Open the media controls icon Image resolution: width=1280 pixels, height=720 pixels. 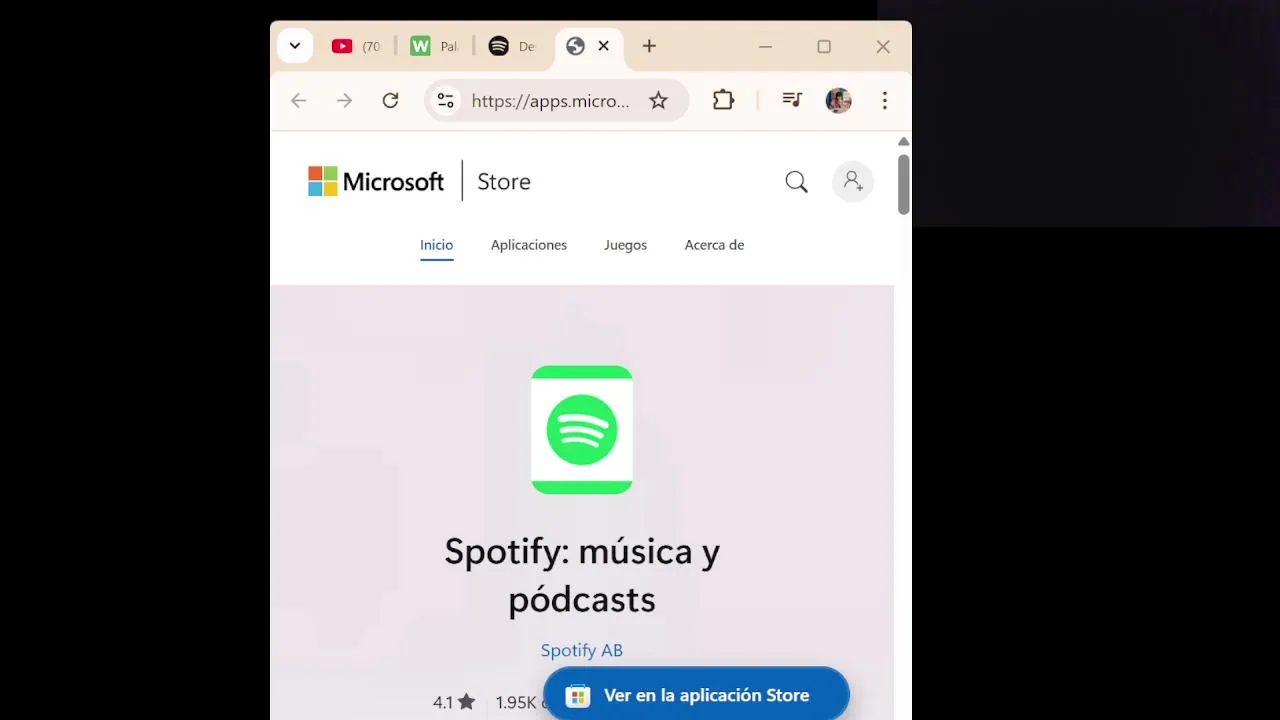pyautogui.click(x=792, y=100)
